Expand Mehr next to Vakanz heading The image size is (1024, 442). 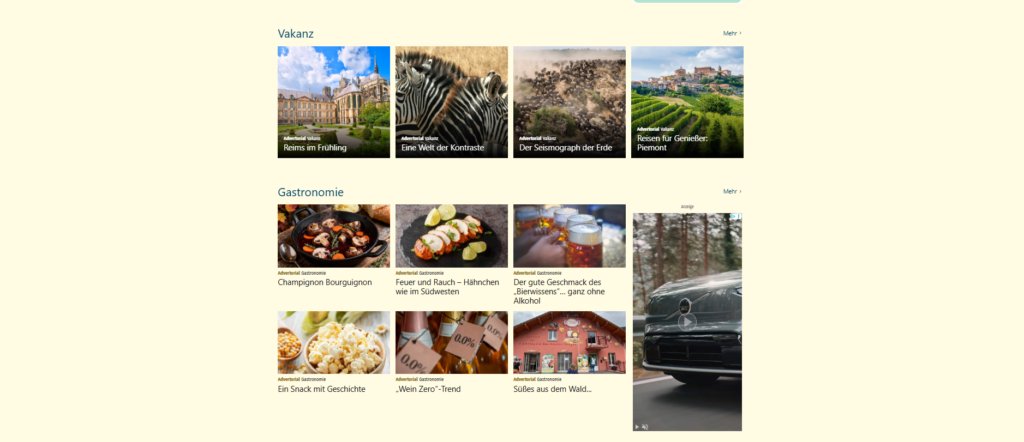coord(732,33)
